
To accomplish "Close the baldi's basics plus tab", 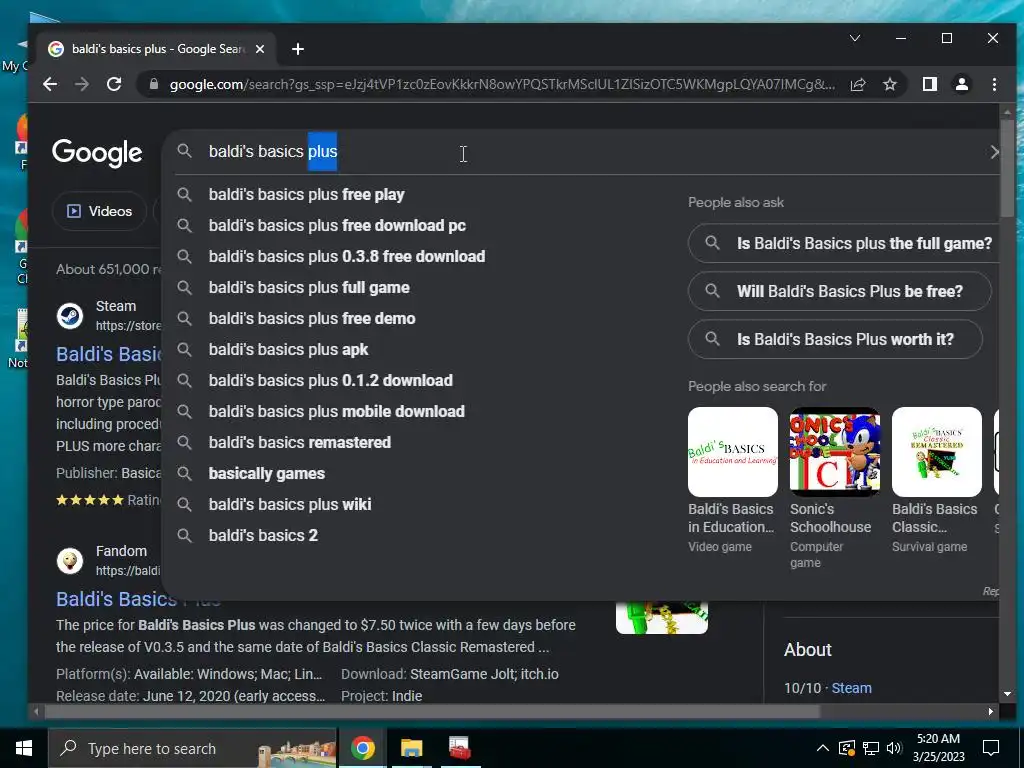I will (x=260, y=49).
